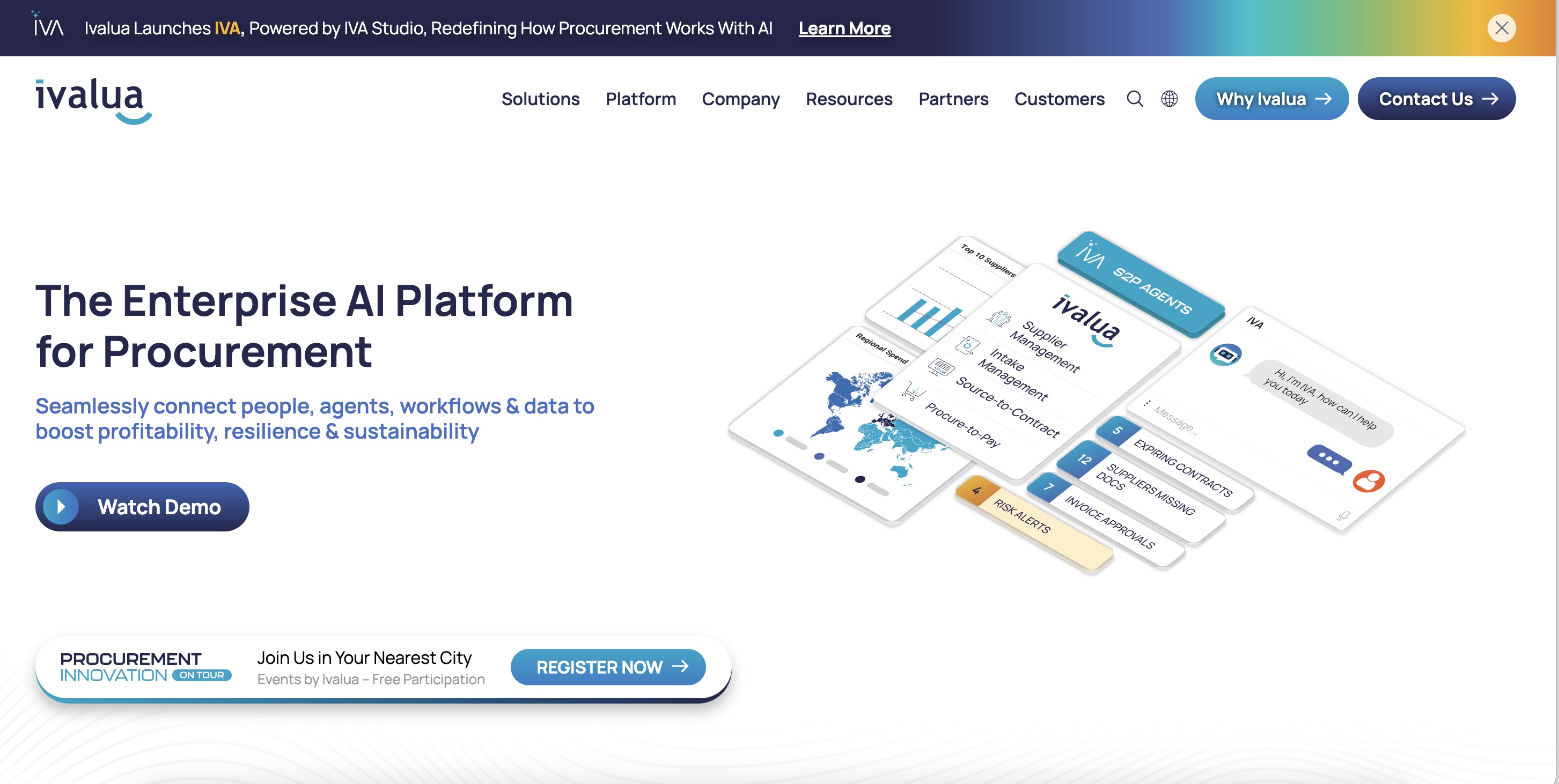
Task: Open the Solutions menu
Action: point(540,99)
